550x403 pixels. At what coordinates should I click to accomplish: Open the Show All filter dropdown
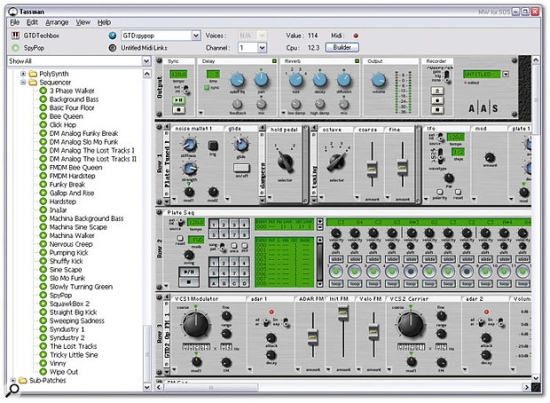click(147, 61)
